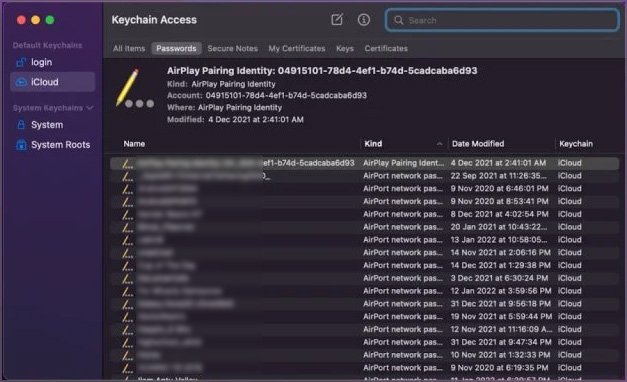Open the info inspector icon
Screen dimensions: 627x382
[363, 20]
